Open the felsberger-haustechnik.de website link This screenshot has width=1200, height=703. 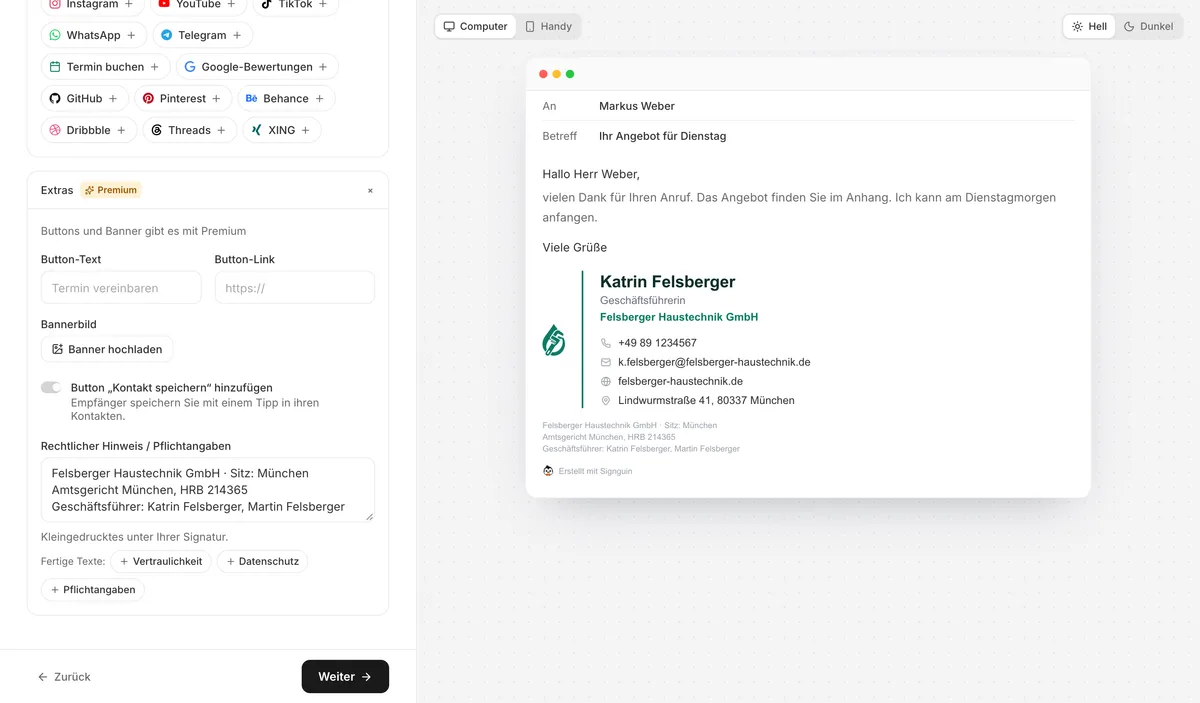coord(680,381)
